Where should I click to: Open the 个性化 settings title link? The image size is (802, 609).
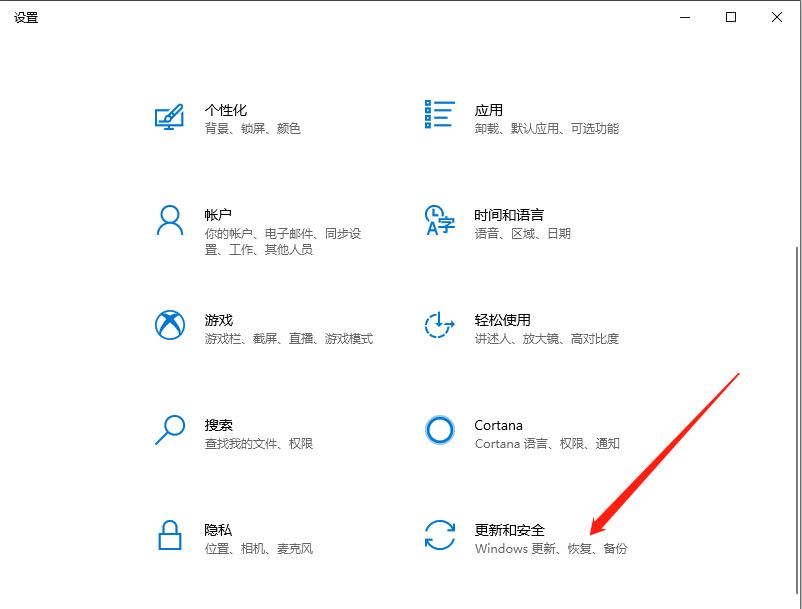tap(226, 110)
